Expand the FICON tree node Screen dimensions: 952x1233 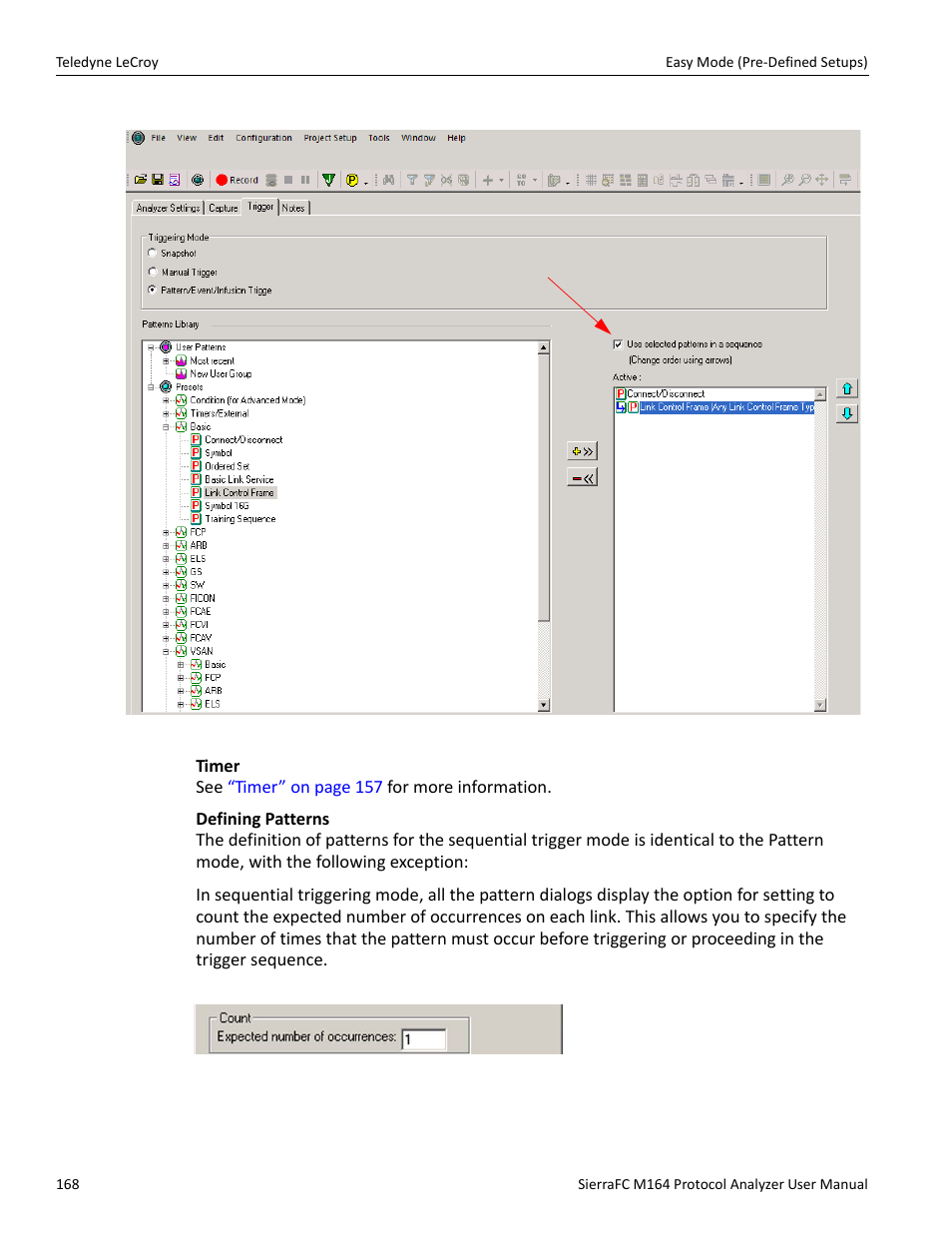[167, 599]
